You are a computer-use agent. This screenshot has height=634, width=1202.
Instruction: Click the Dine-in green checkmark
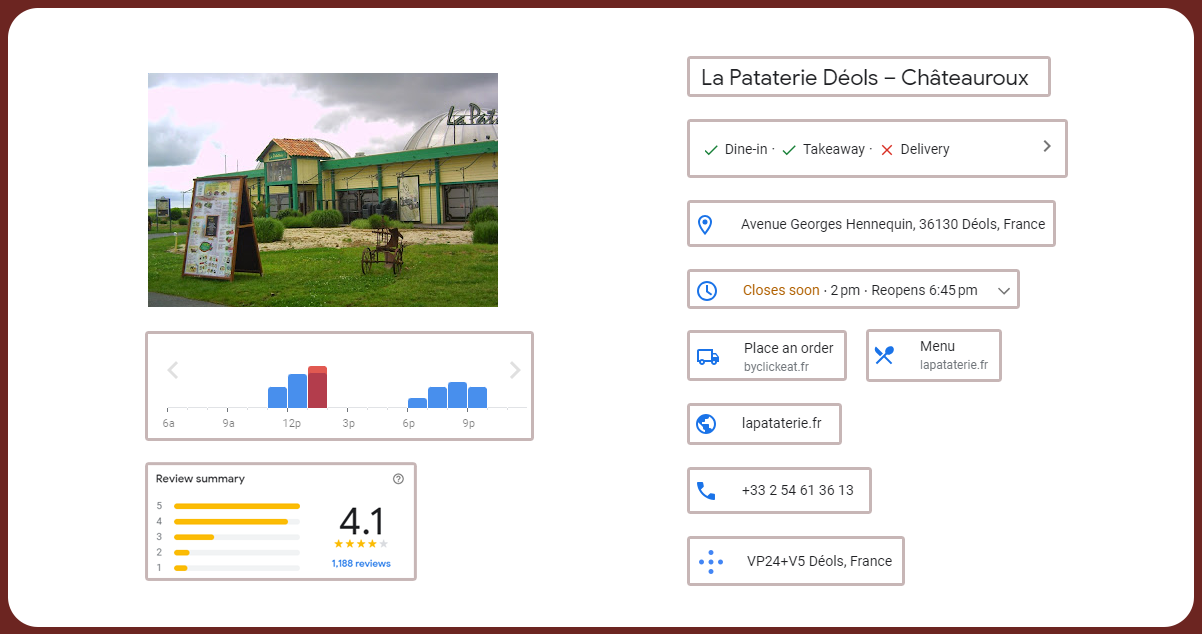click(711, 150)
